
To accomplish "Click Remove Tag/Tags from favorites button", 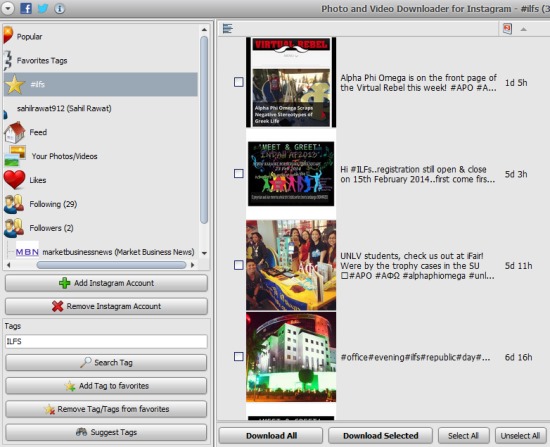I will coord(106,409).
